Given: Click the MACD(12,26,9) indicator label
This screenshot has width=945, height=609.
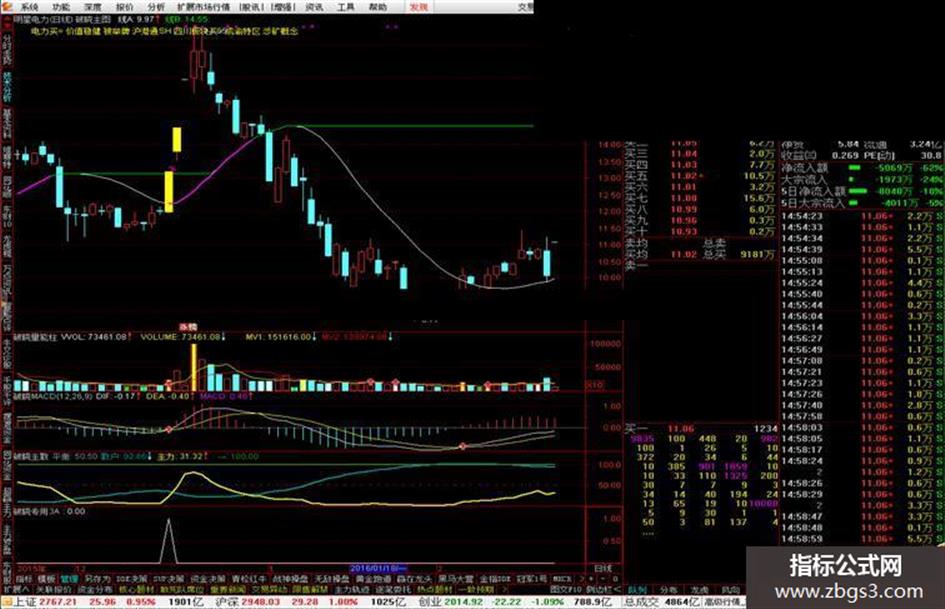Looking at the screenshot, I should tap(51, 397).
